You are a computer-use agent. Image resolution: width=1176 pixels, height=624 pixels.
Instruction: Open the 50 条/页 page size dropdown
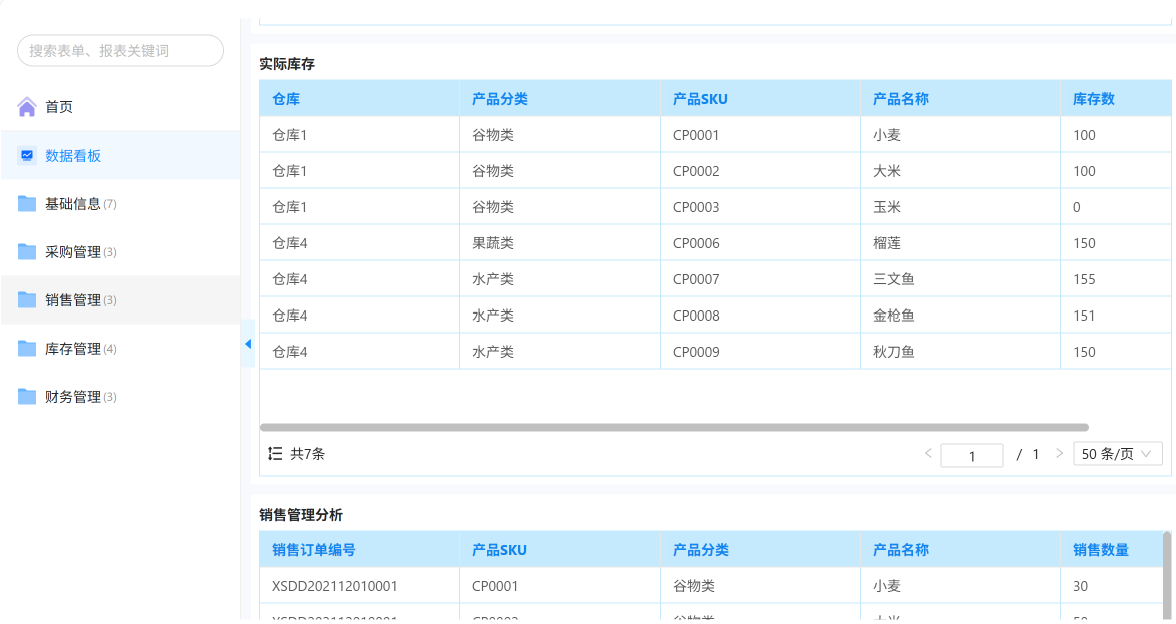(1118, 454)
